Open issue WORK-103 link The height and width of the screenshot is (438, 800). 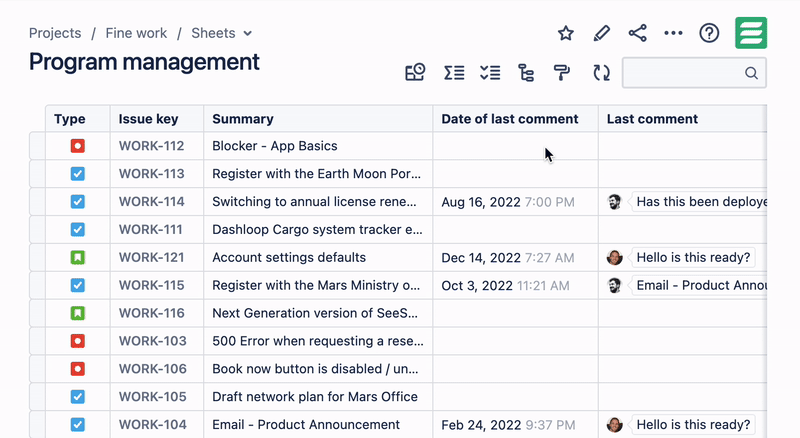(x=153, y=341)
